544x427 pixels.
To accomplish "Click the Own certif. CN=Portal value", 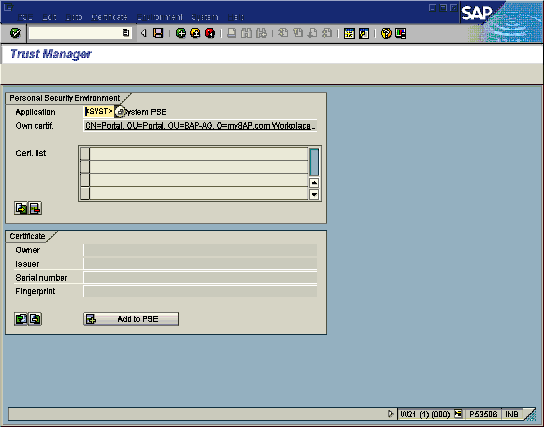I will pyautogui.click(x=200, y=126).
